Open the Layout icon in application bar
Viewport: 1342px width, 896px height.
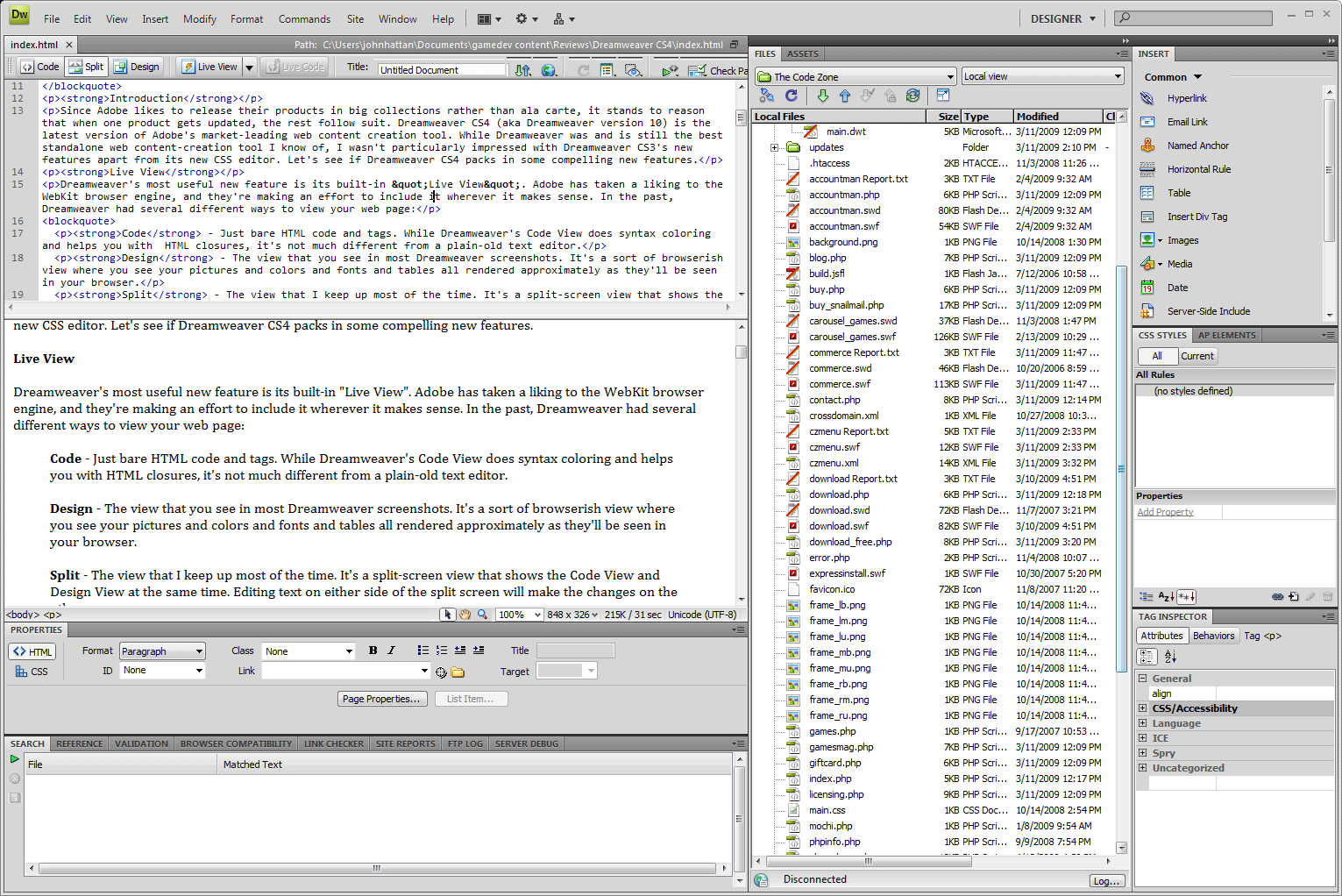point(489,18)
